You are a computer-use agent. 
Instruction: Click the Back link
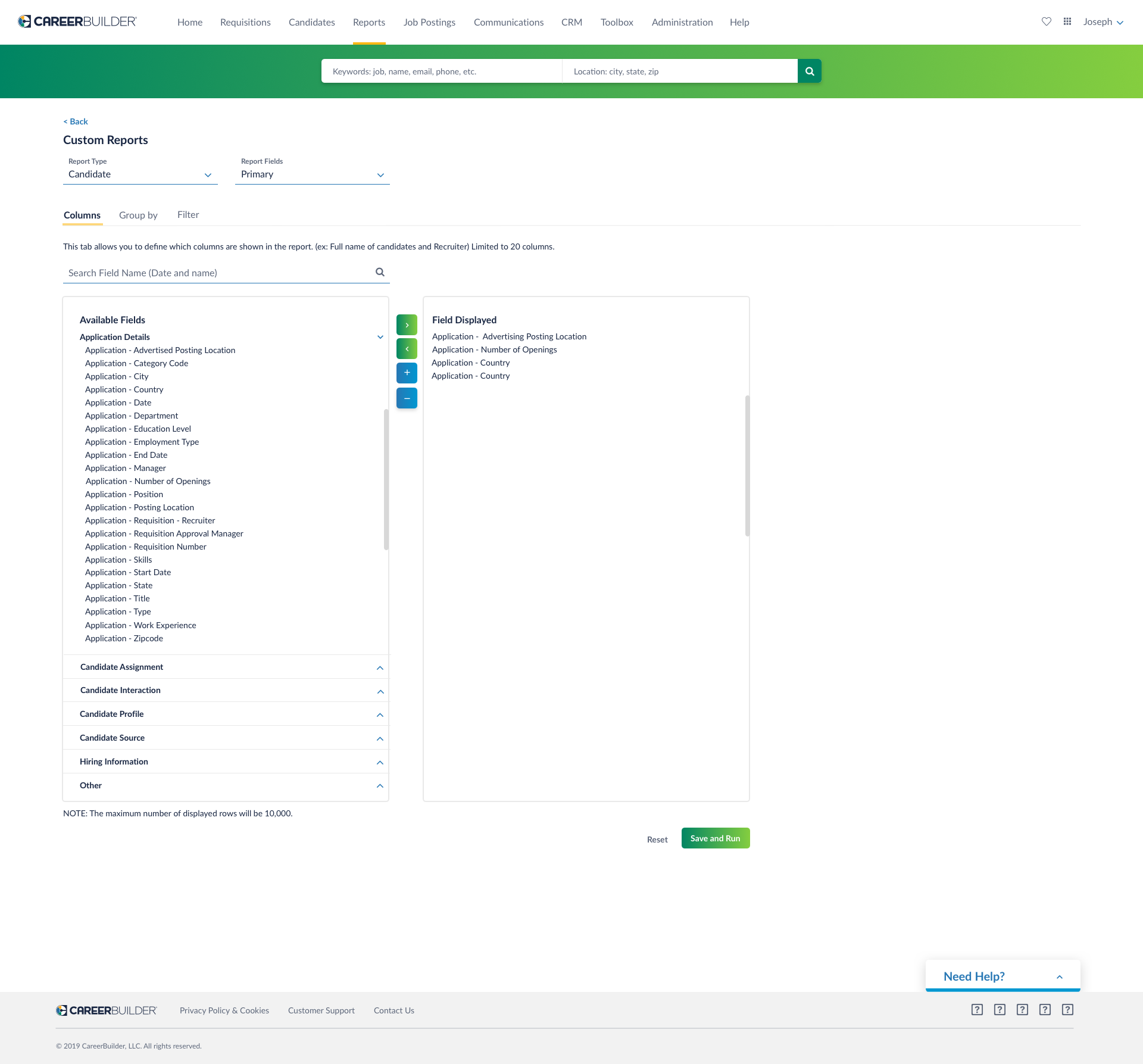click(76, 121)
